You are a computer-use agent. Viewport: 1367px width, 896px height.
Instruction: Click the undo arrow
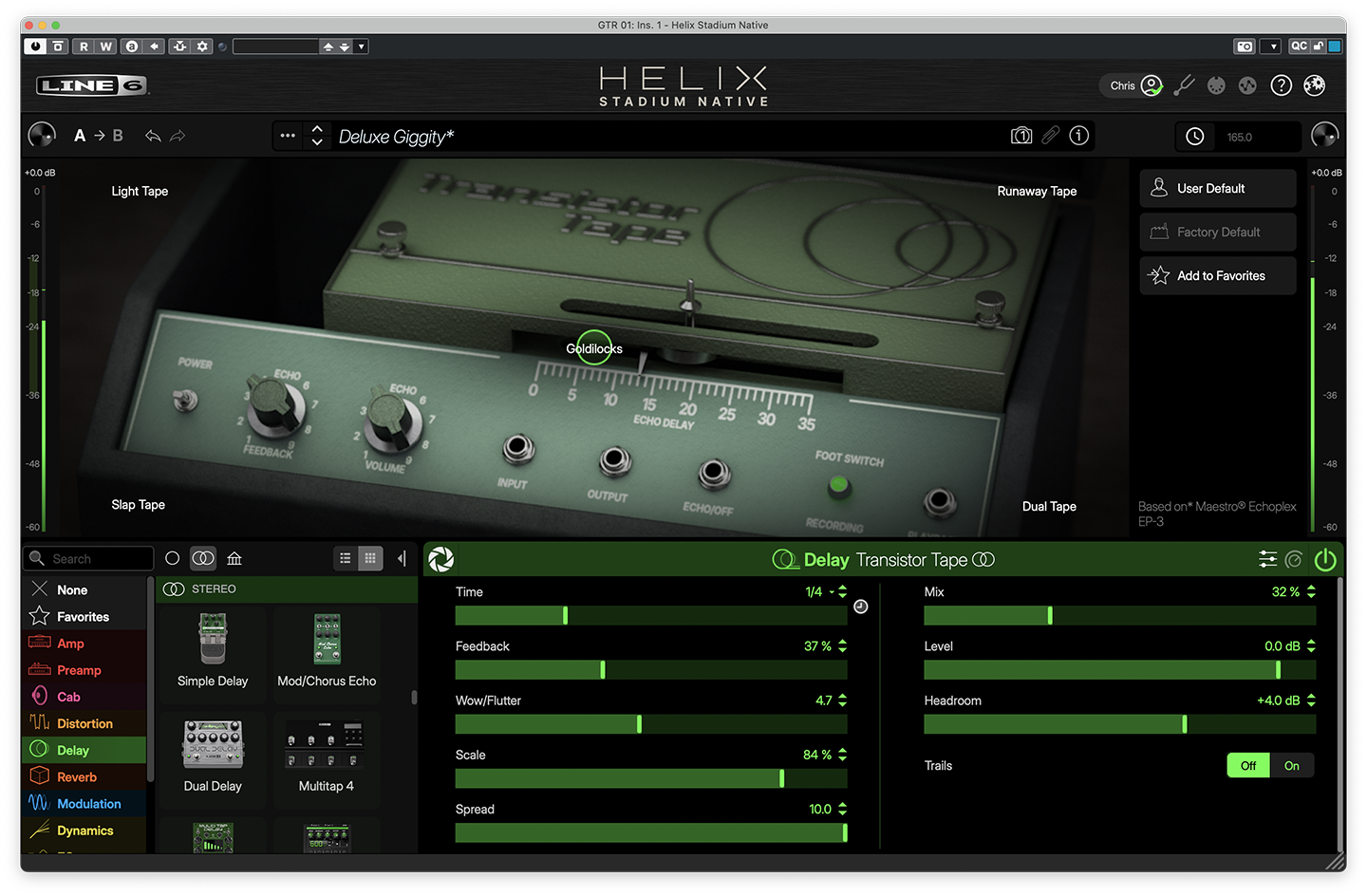153,136
